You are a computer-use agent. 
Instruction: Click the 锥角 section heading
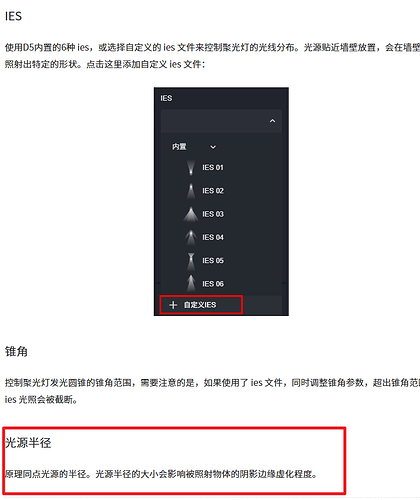click(x=16, y=351)
